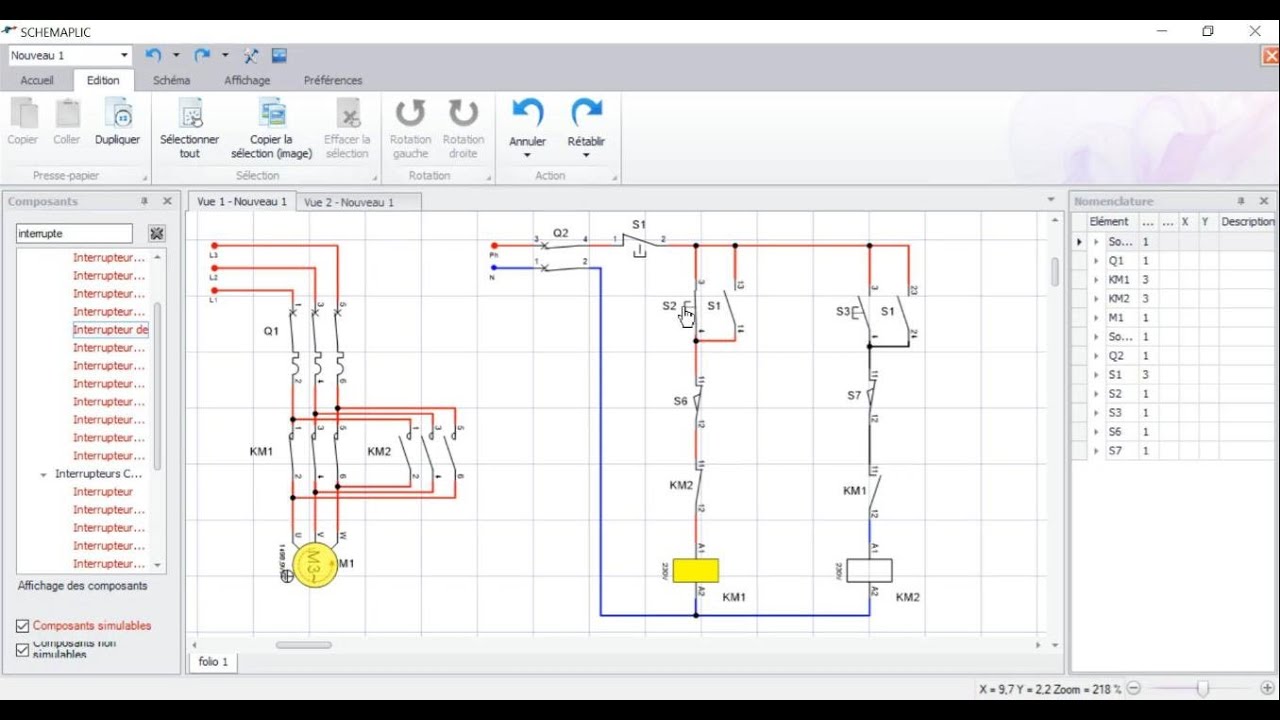Select the M1 motor symbol

(x=315, y=566)
